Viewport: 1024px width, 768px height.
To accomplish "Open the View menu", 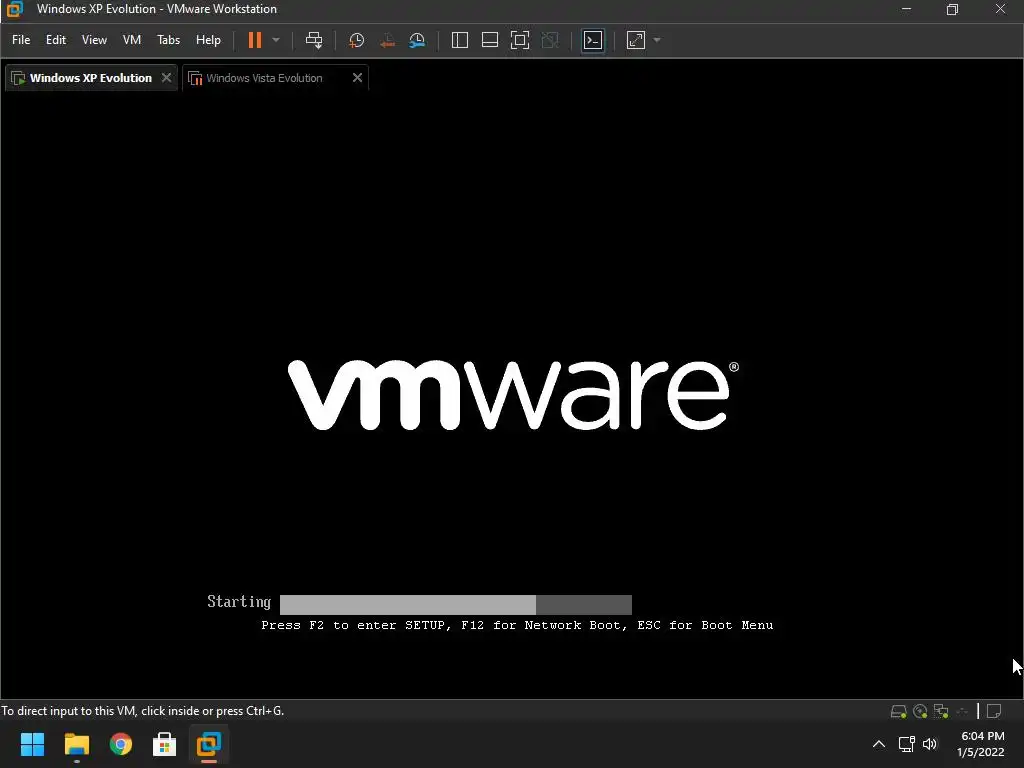I will pyautogui.click(x=94, y=40).
